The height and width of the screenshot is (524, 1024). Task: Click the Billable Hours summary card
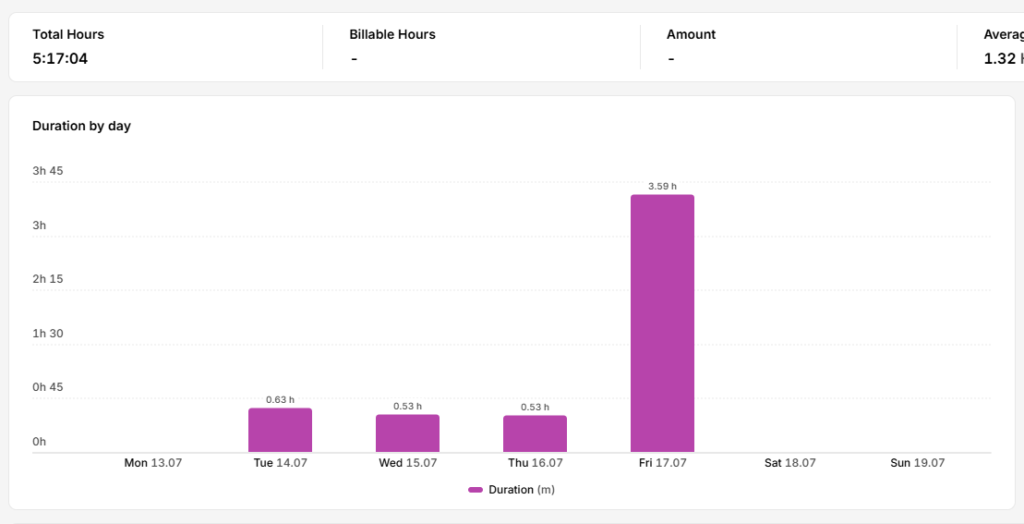tap(481, 47)
